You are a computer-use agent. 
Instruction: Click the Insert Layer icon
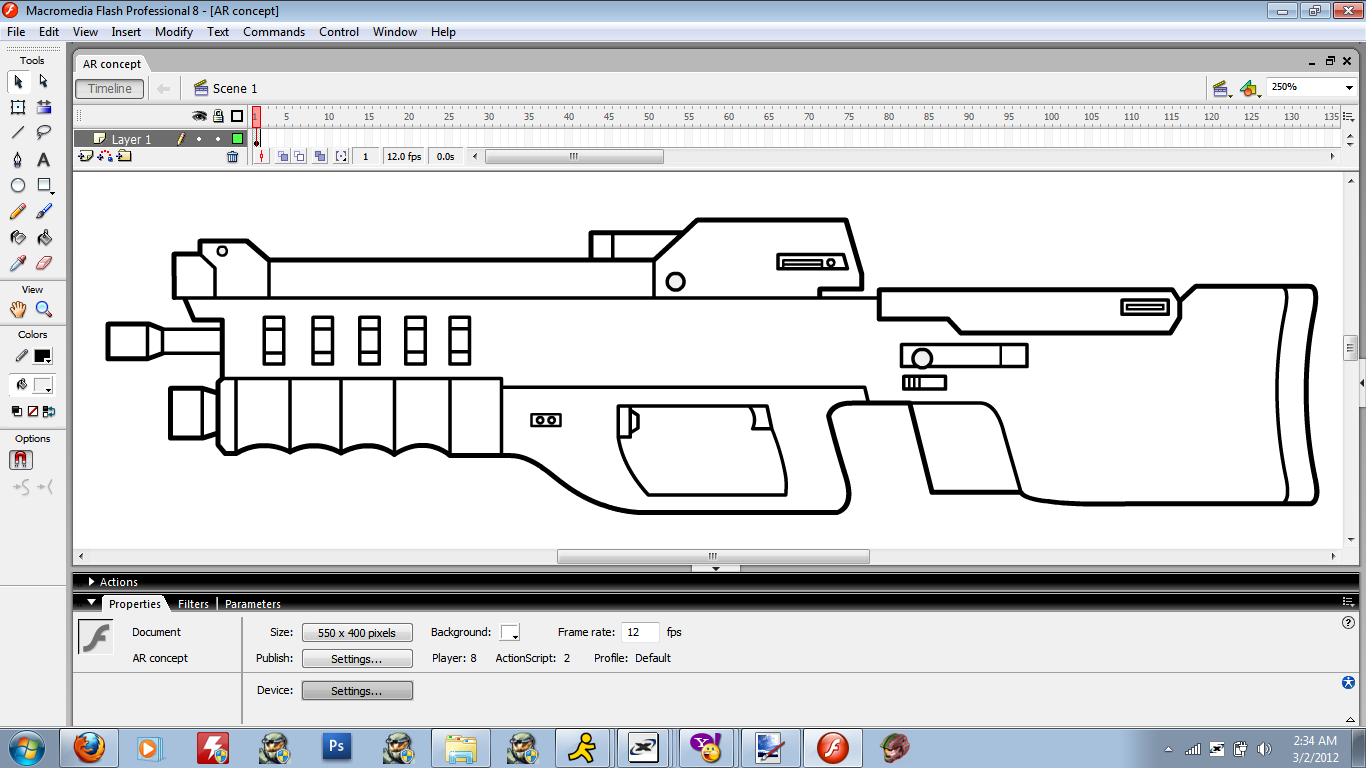tap(85, 157)
